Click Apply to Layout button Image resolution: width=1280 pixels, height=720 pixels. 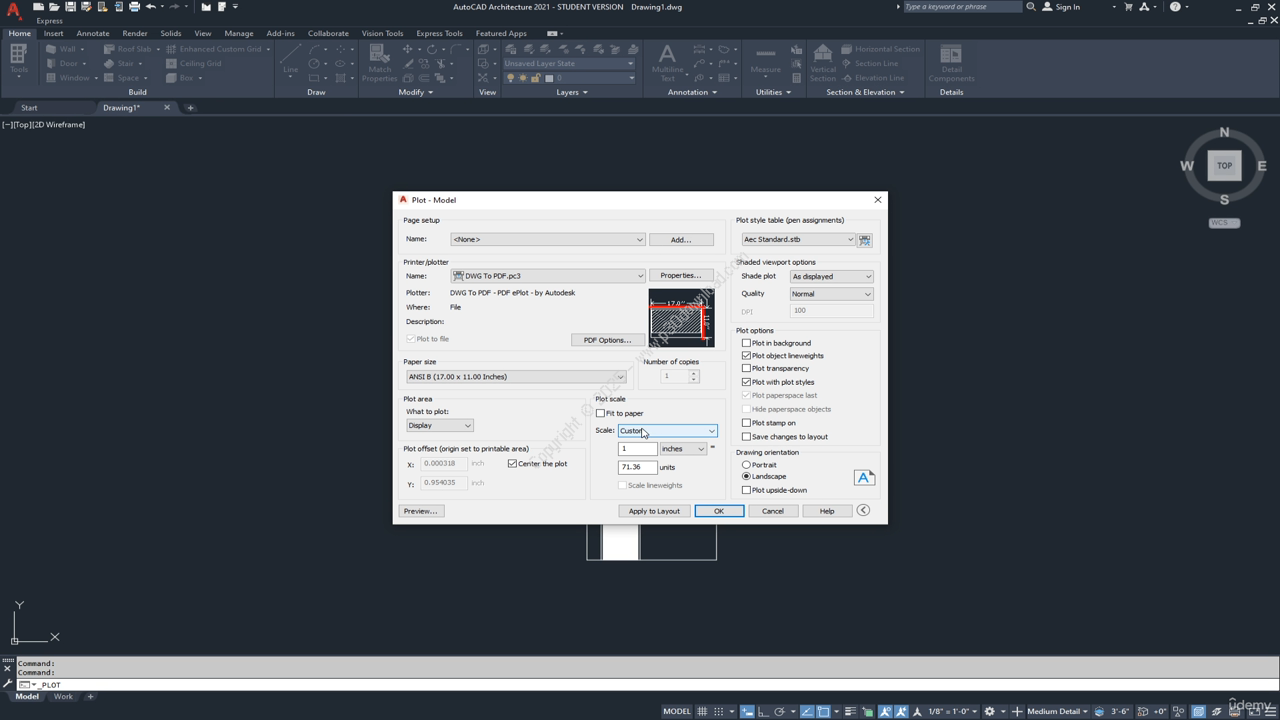[x=654, y=511]
